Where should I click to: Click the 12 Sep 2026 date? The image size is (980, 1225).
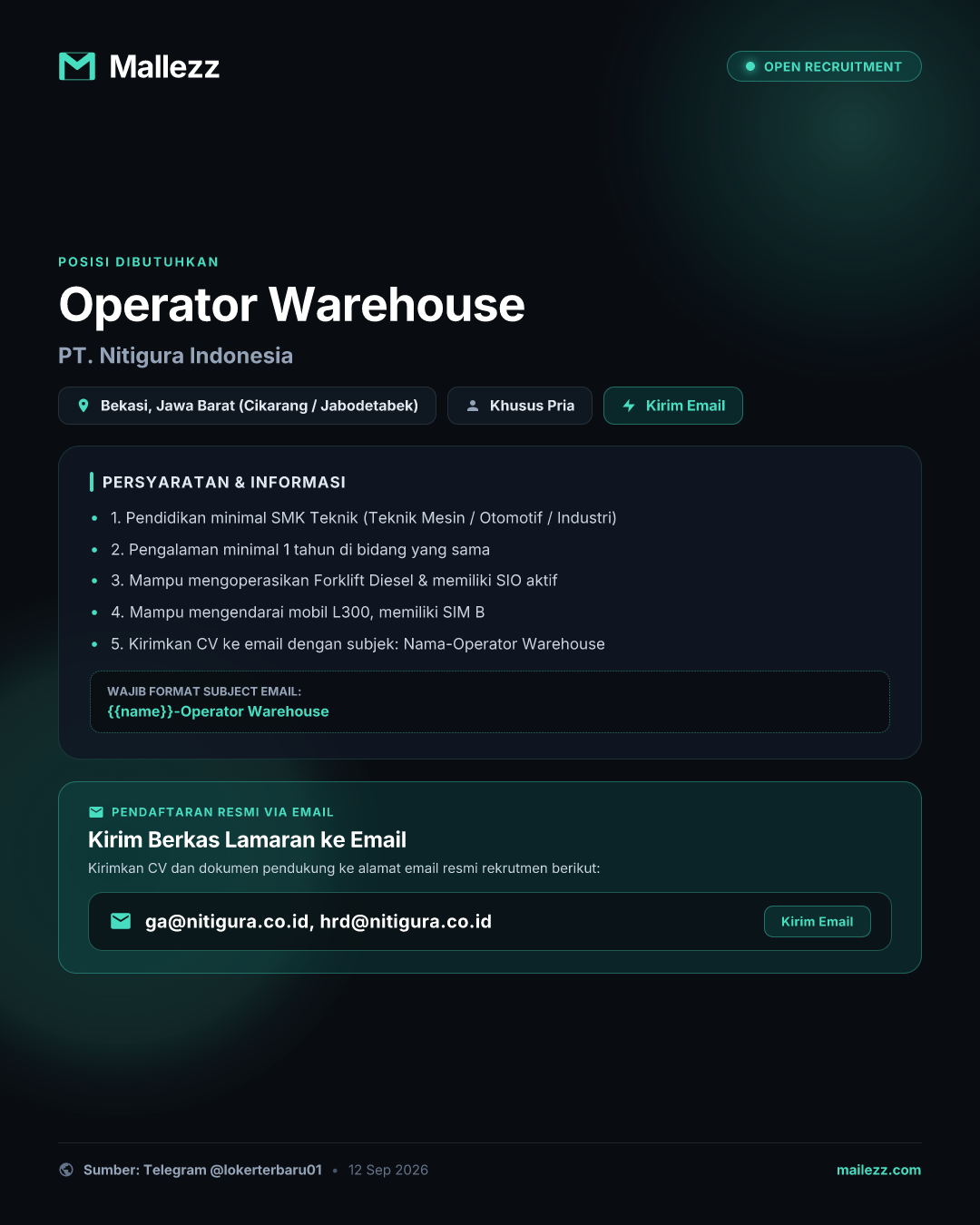(388, 1170)
